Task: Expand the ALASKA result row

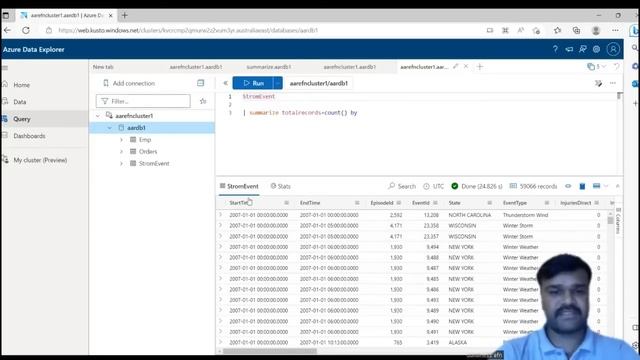Action: pos(221,342)
